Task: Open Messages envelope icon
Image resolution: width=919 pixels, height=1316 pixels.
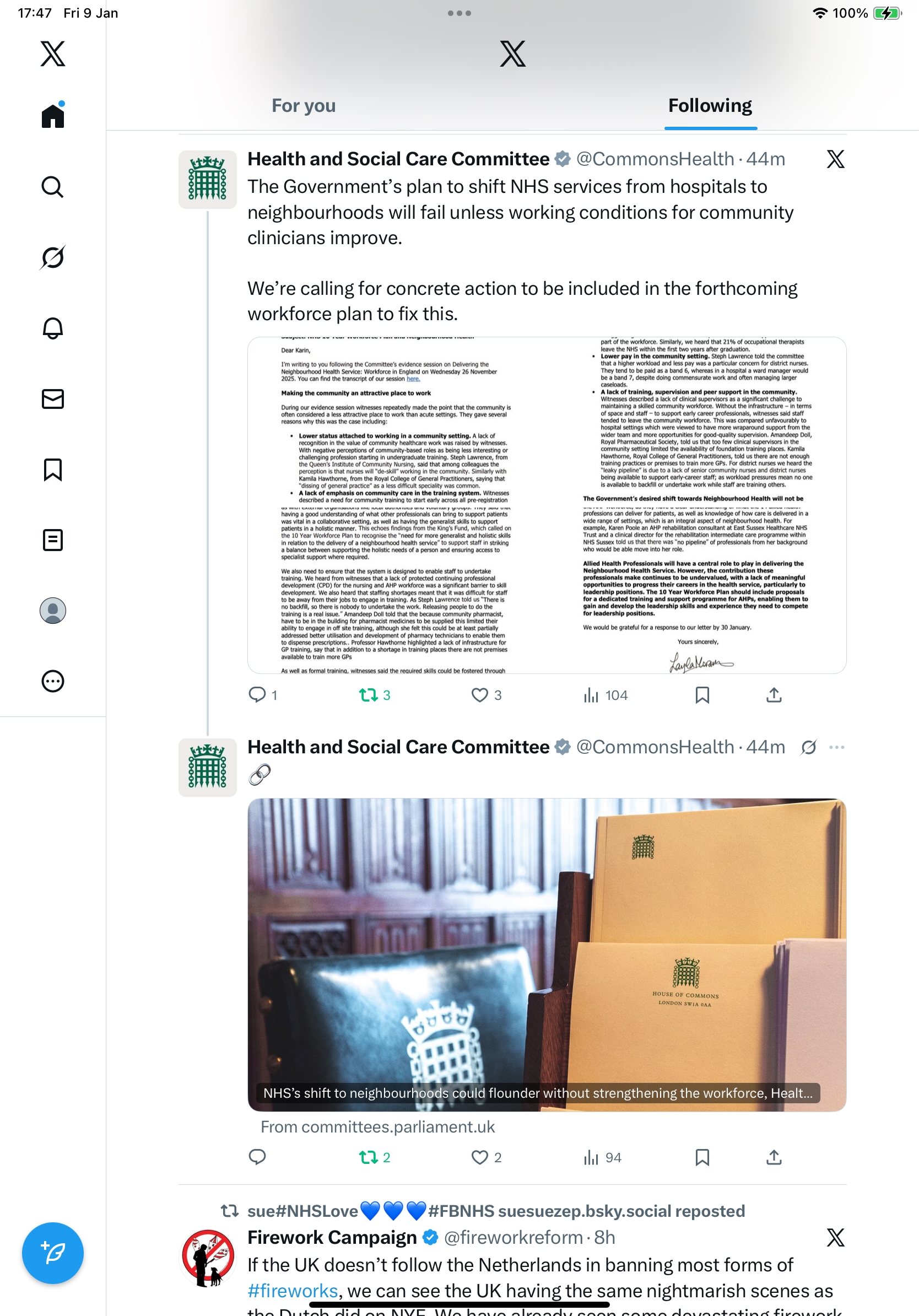Action: (52, 399)
